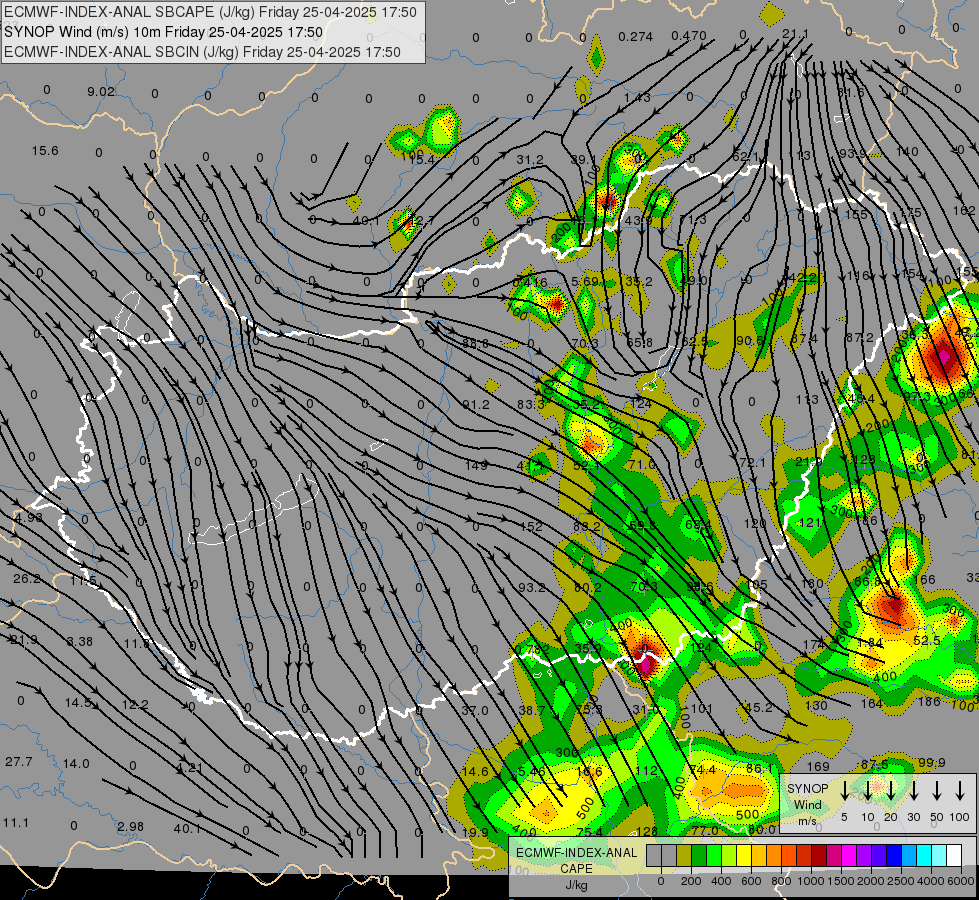The width and height of the screenshot is (979, 900).
Task: Click the SYNOP wind arrow labeled 10
Action: point(867,791)
